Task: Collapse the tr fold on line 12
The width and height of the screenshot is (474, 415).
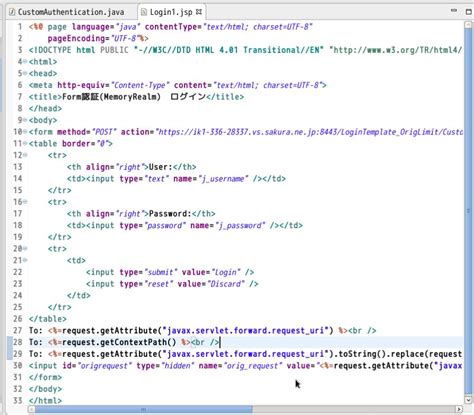Action: (25, 155)
